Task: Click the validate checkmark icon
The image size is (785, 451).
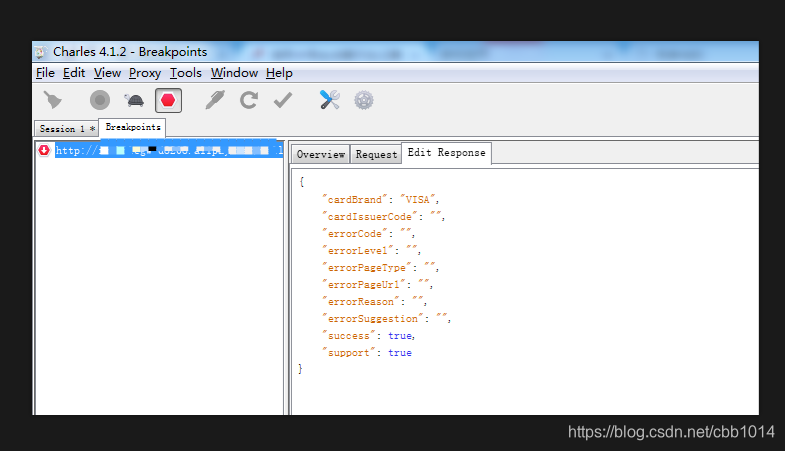Action: tap(283, 100)
